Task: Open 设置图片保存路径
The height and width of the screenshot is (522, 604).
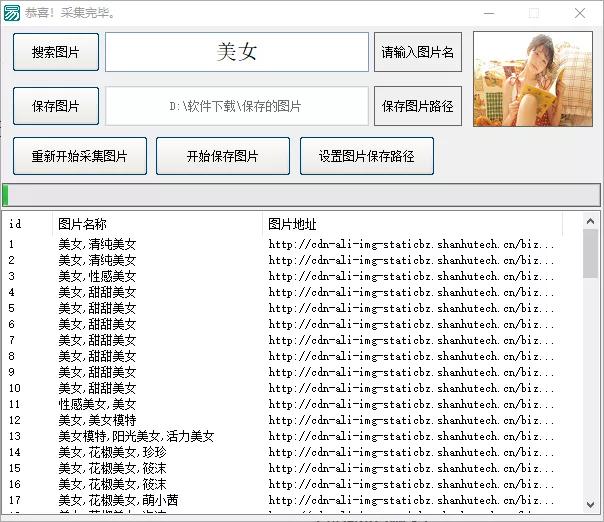Action: pos(367,156)
